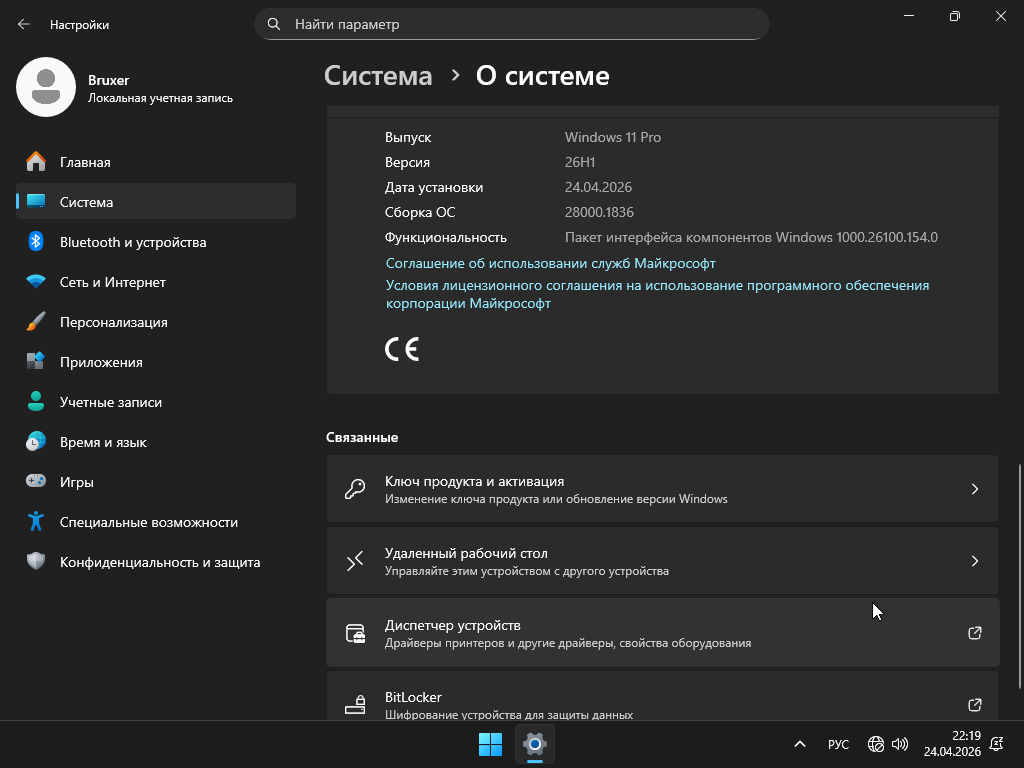Open the Приложения section
Viewport: 1024px width, 768px height.
pos(100,362)
